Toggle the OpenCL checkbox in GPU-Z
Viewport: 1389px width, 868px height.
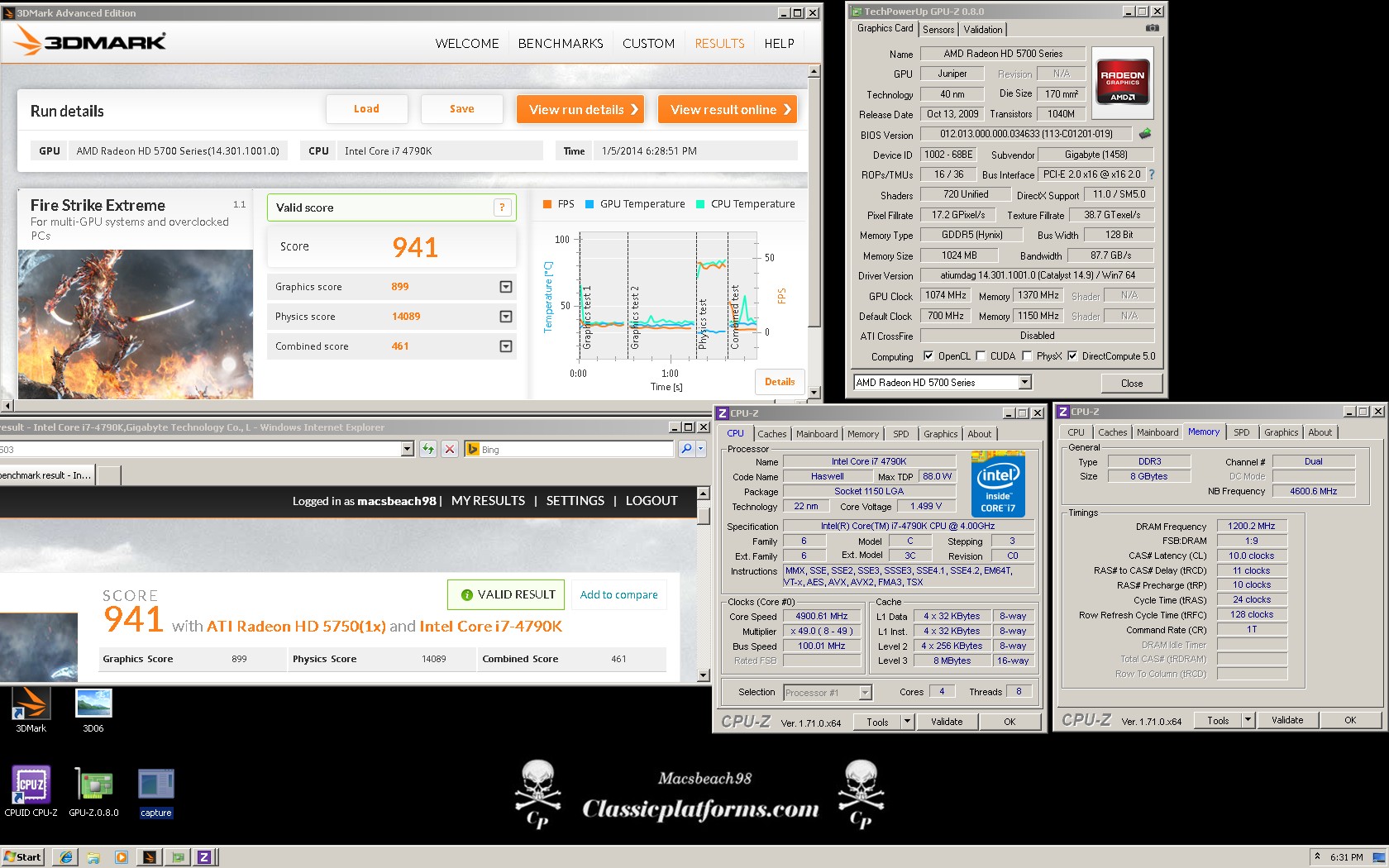(928, 356)
